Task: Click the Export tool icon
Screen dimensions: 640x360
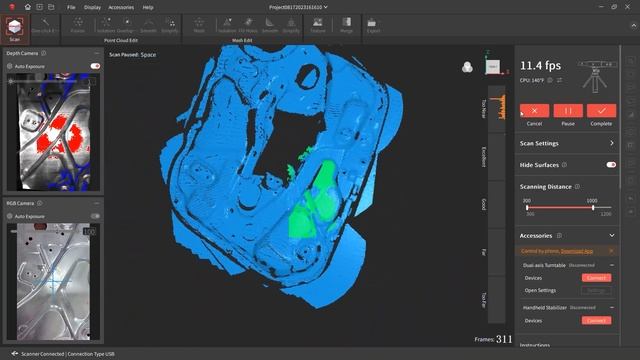Action: pyautogui.click(x=373, y=25)
